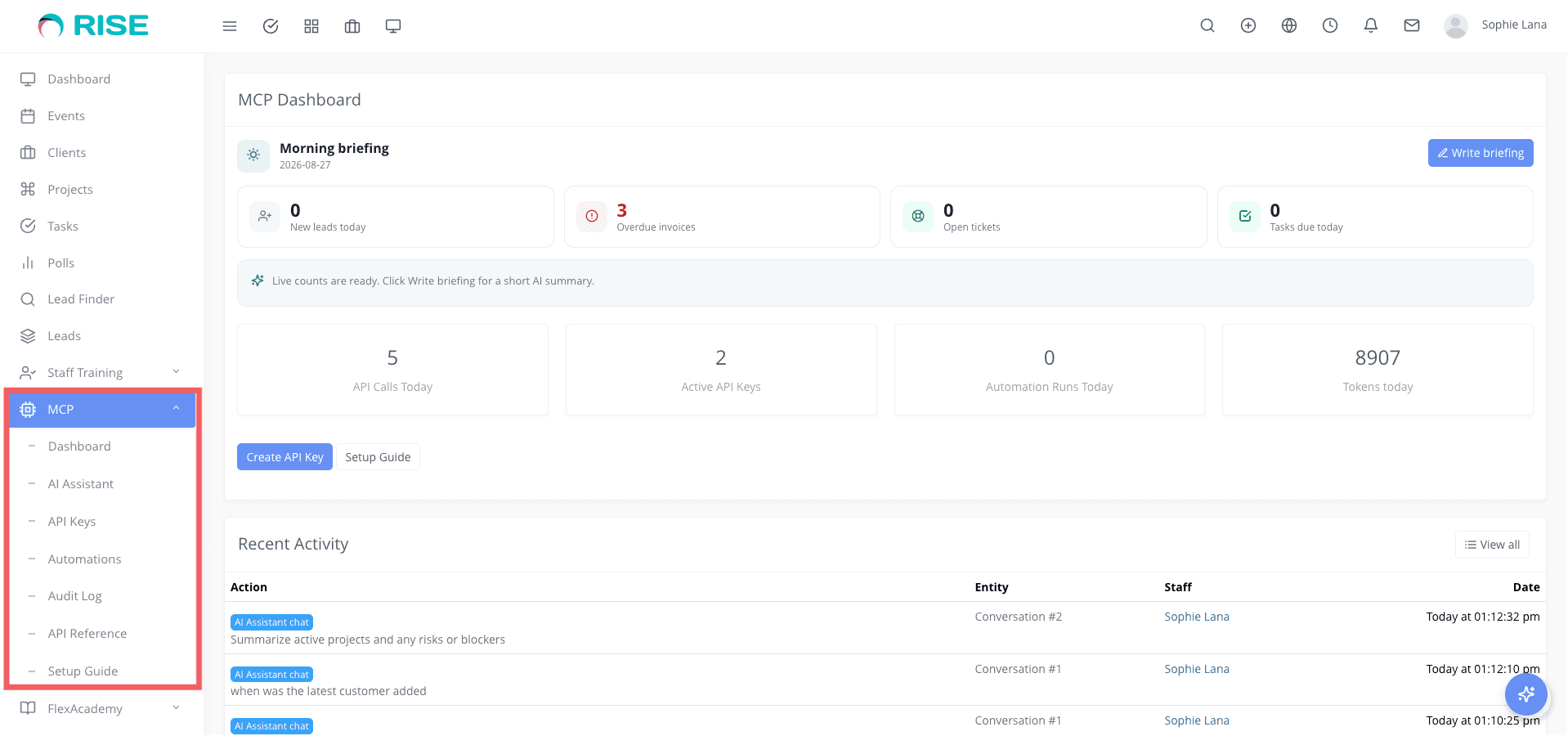This screenshot has height=736, width=1568.
Task: Open the Active API Keys card
Action: coord(721,370)
